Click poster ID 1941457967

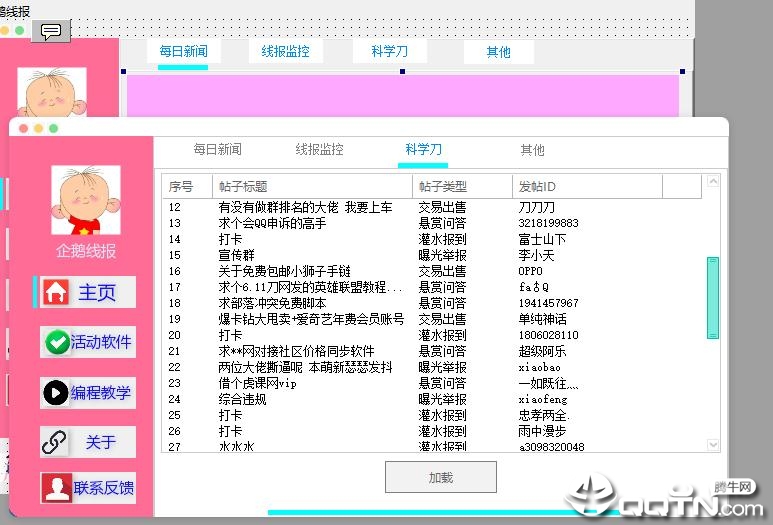coord(548,303)
